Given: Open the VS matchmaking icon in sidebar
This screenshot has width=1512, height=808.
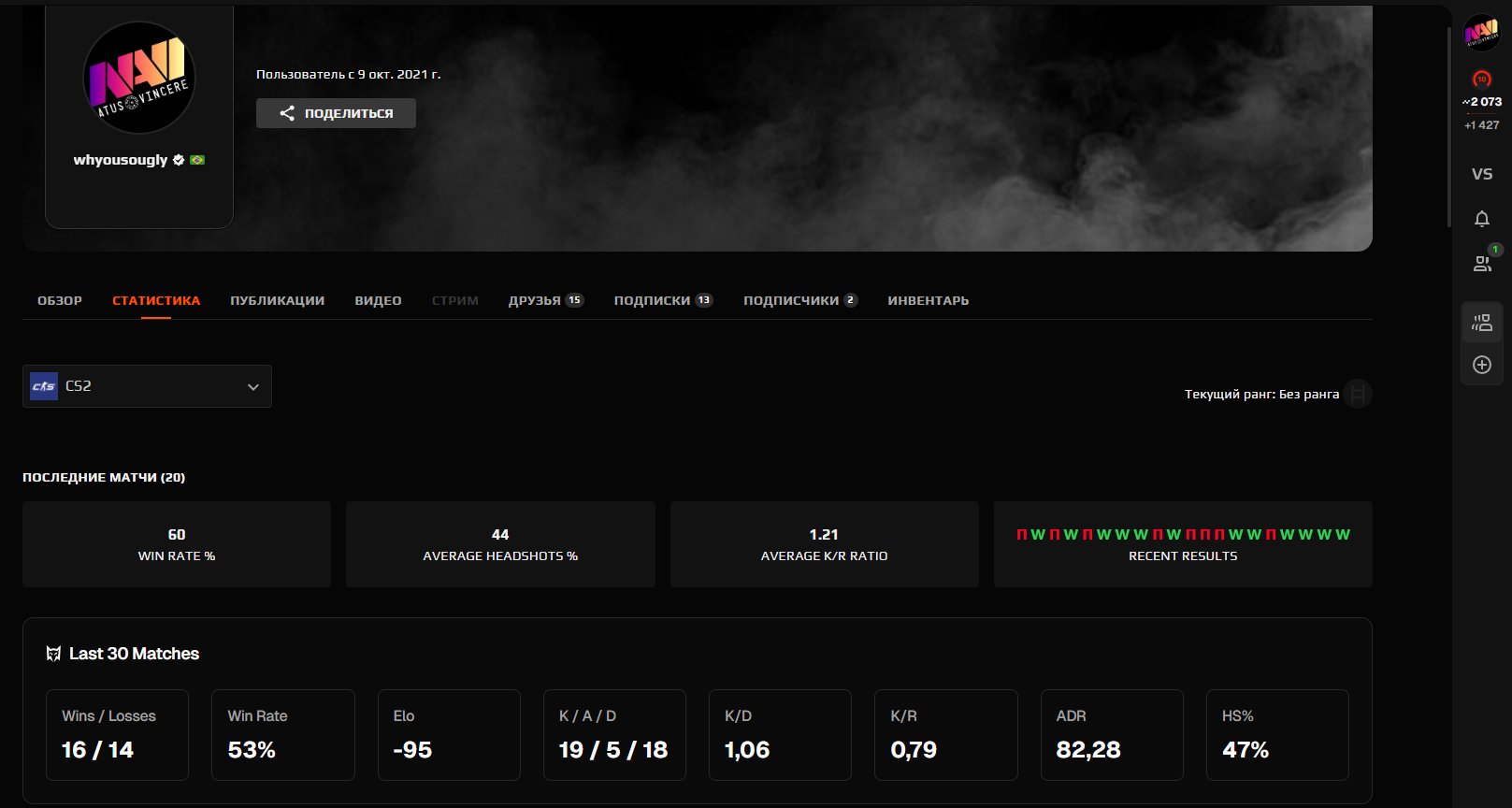Looking at the screenshot, I should pos(1482,174).
